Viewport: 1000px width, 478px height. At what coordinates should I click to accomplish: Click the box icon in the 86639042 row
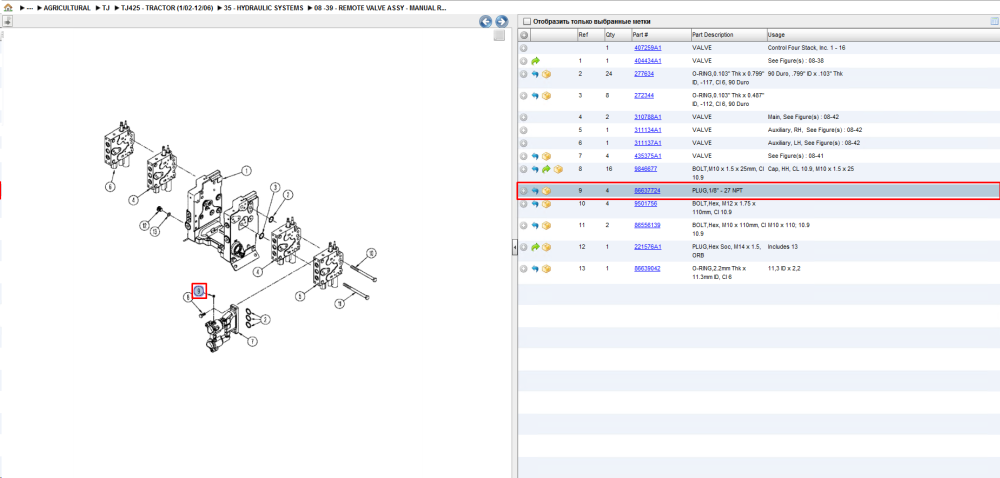[x=547, y=269]
